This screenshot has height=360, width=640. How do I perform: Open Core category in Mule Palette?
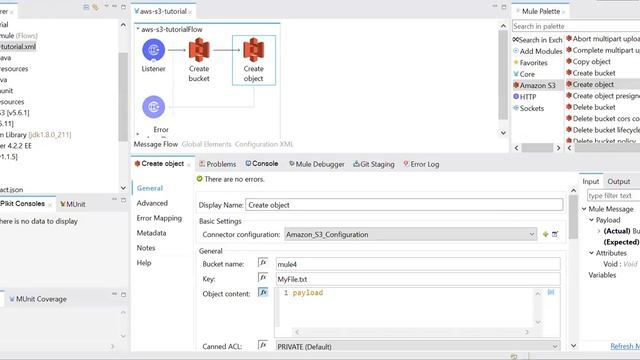524,74
